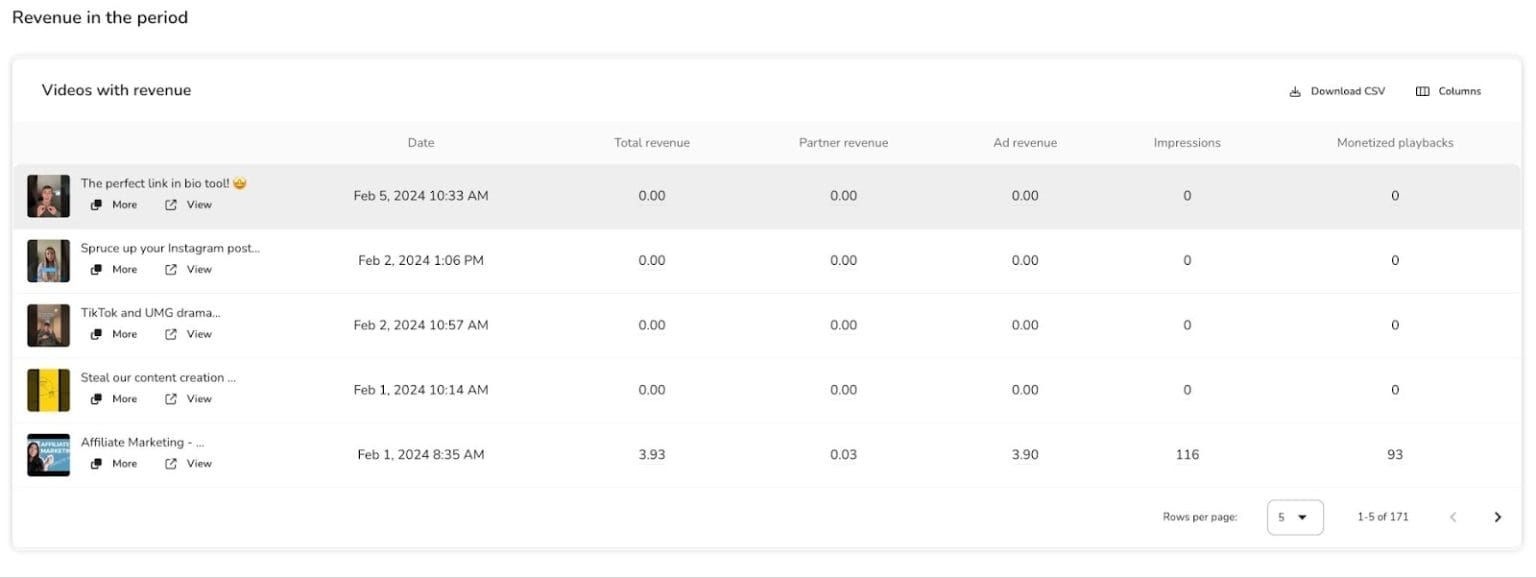This screenshot has width=1536, height=578.
Task: Click More for 'Spruce up your Instagram post'
Action: tap(124, 270)
